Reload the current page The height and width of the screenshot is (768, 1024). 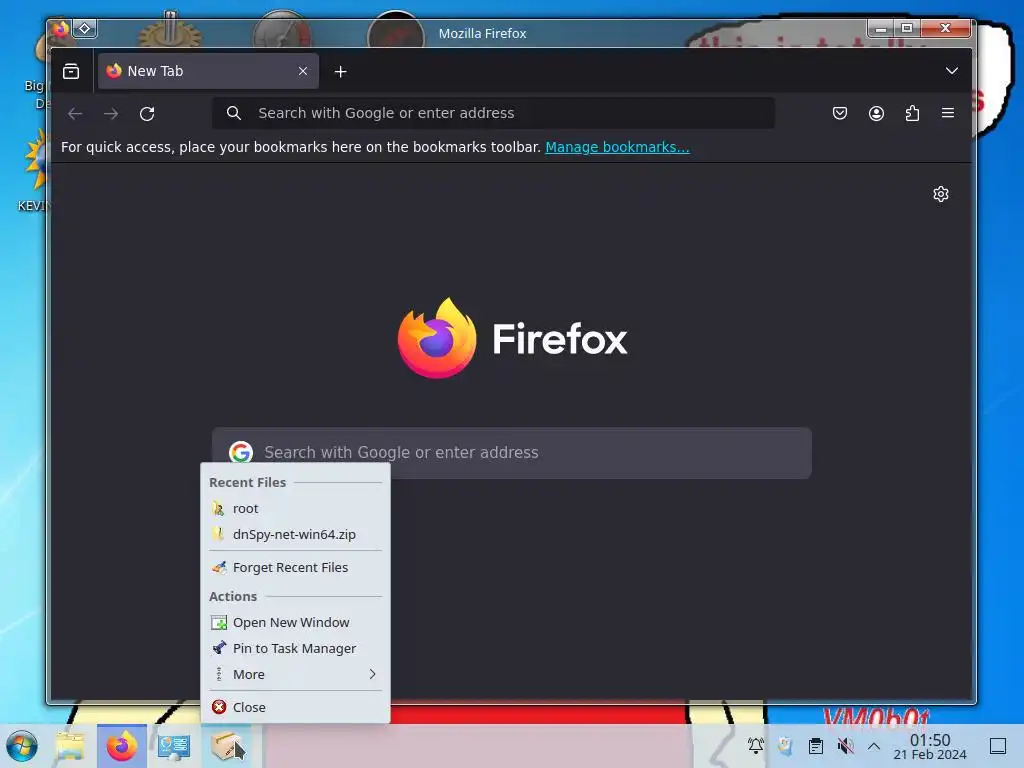click(x=147, y=114)
